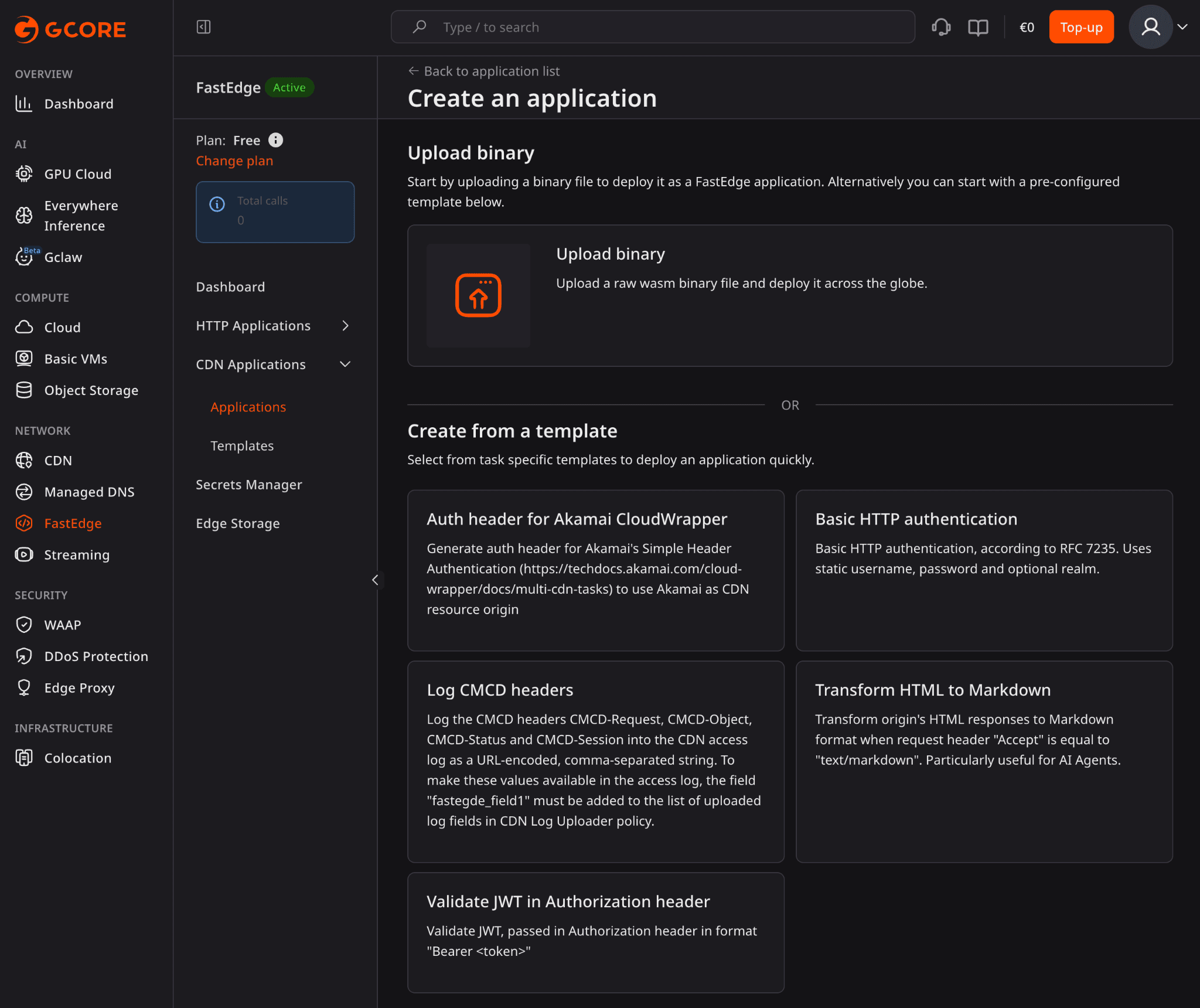Image resolution: width=1200 pixels, height=1008 pixels.
Task: Open the Gclaw beta icon
Action: click(23, 257)
